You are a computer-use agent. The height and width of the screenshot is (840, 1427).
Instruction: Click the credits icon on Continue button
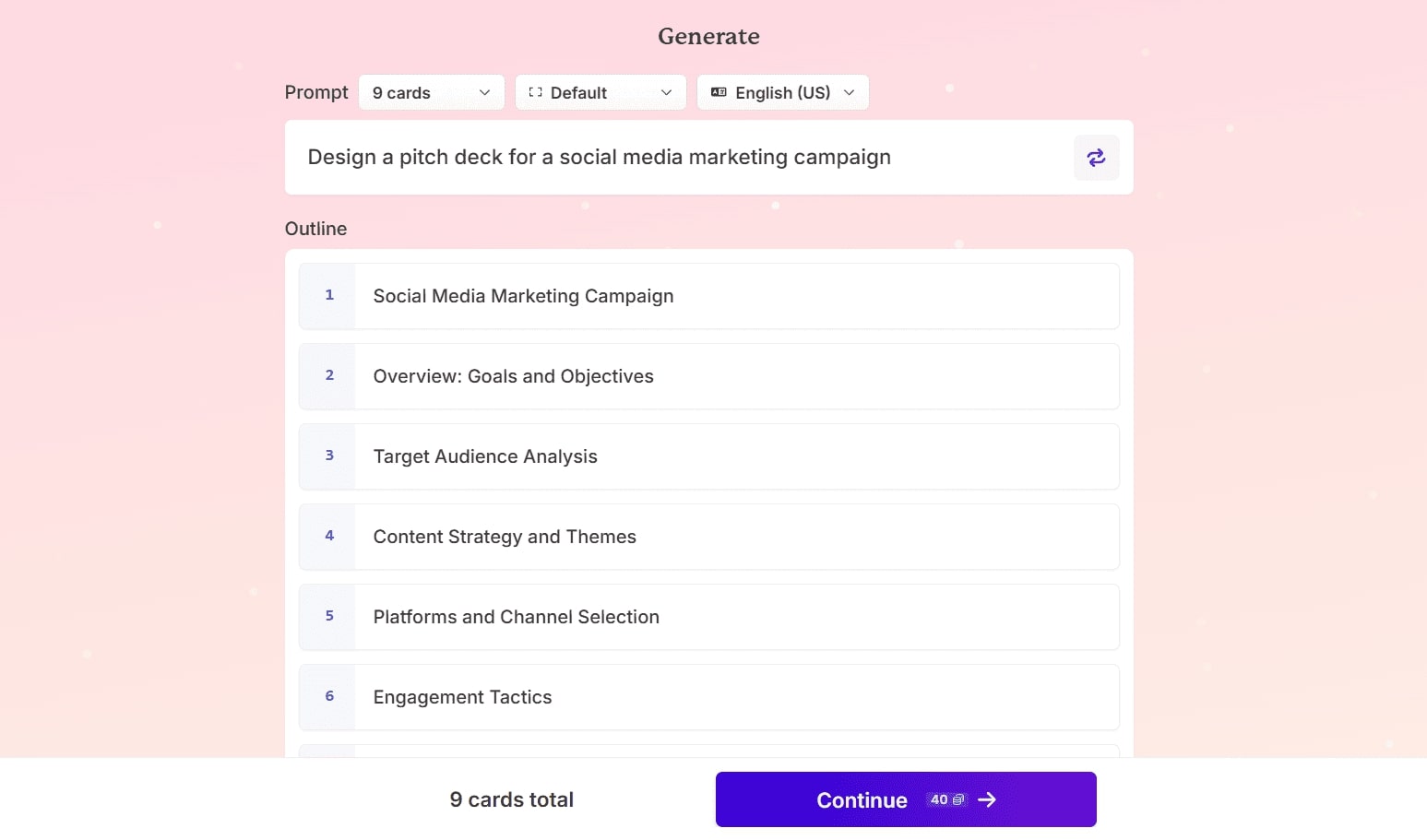coord(958,799)
